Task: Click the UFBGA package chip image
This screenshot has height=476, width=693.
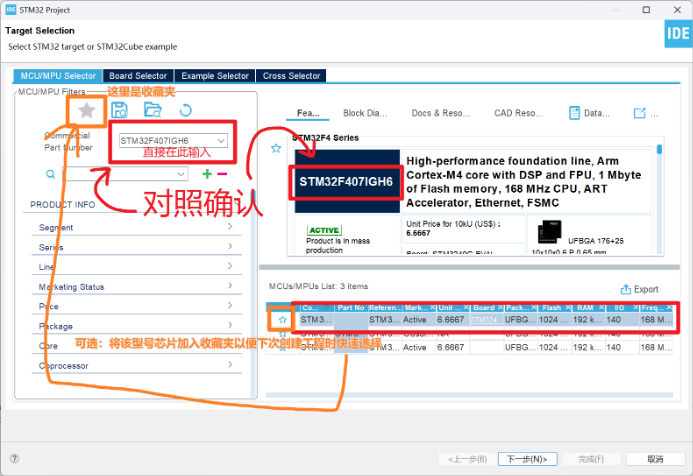Action: click(549, 232)
